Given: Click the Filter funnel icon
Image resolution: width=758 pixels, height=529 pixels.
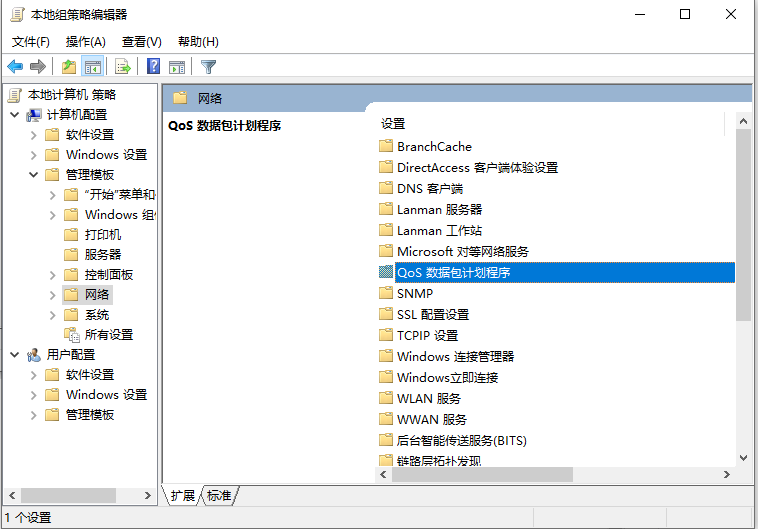Looking at the screenshot, I should tap(208, 67).
